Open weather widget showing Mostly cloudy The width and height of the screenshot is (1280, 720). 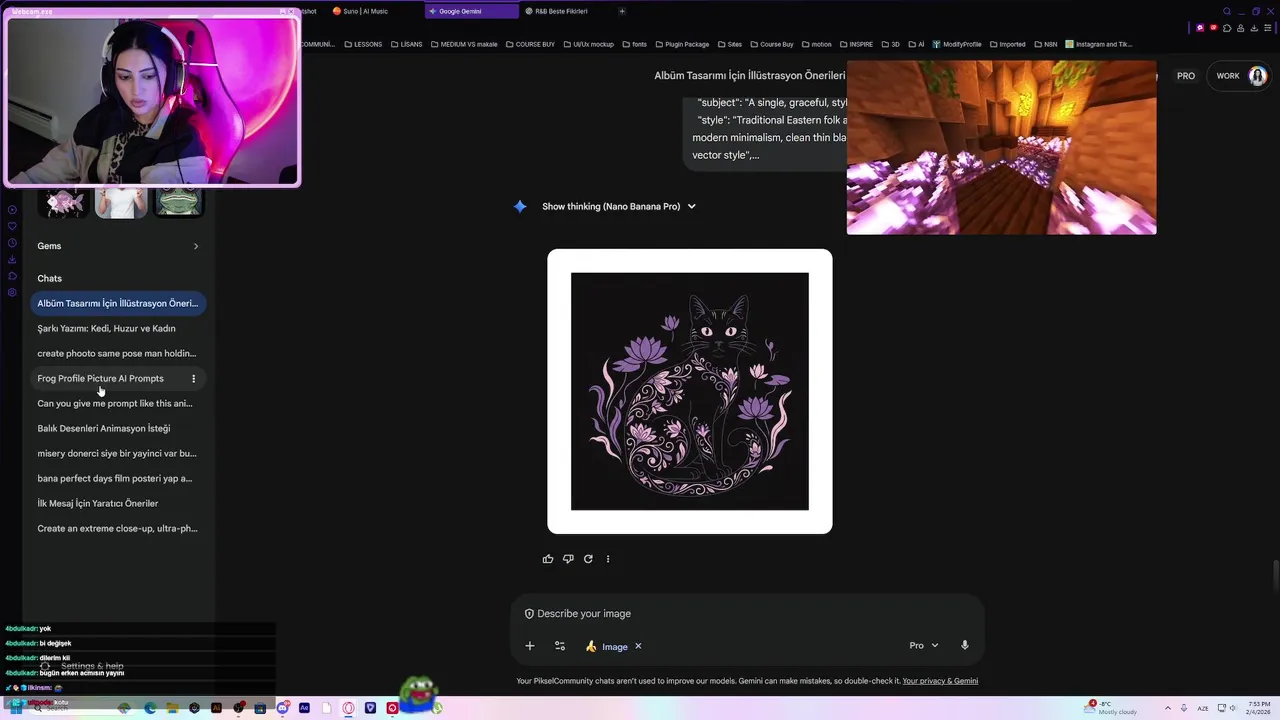click(x=1112, y=708)
